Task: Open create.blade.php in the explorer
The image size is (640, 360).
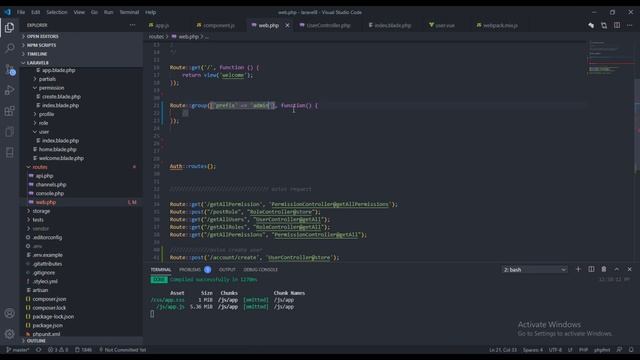Action: tap(61, 97)
